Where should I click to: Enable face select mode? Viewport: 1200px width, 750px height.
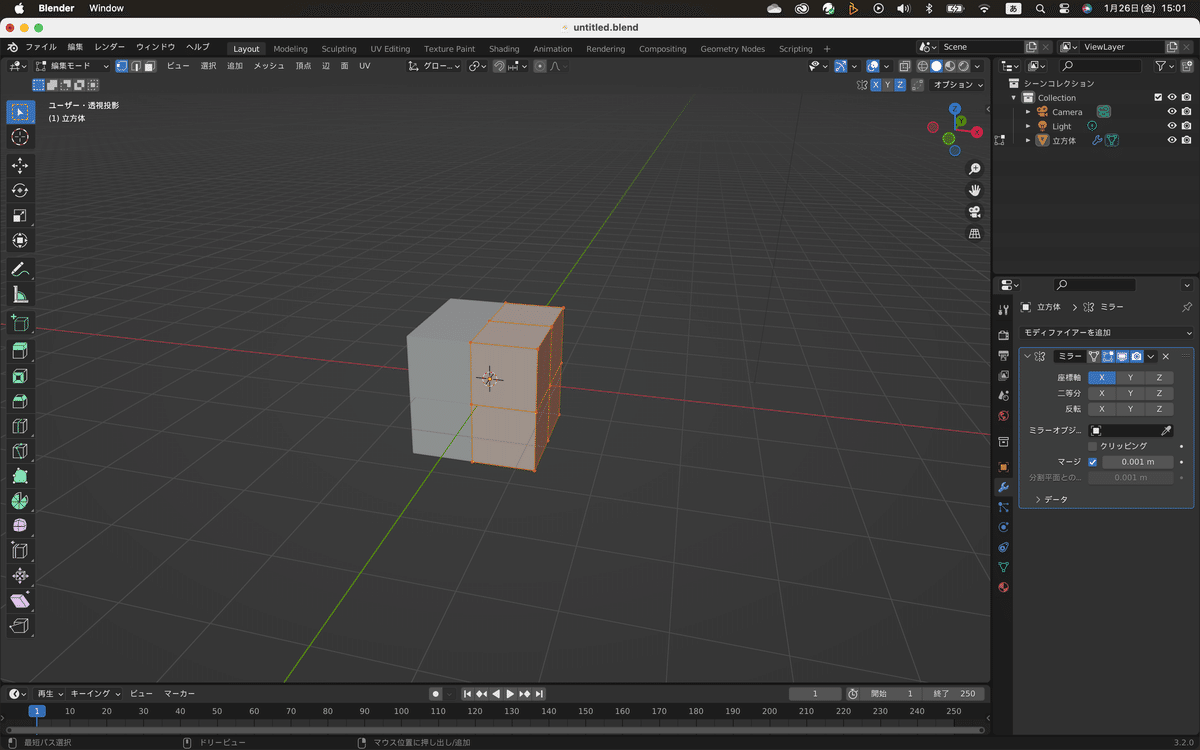(x=149, y=66)
